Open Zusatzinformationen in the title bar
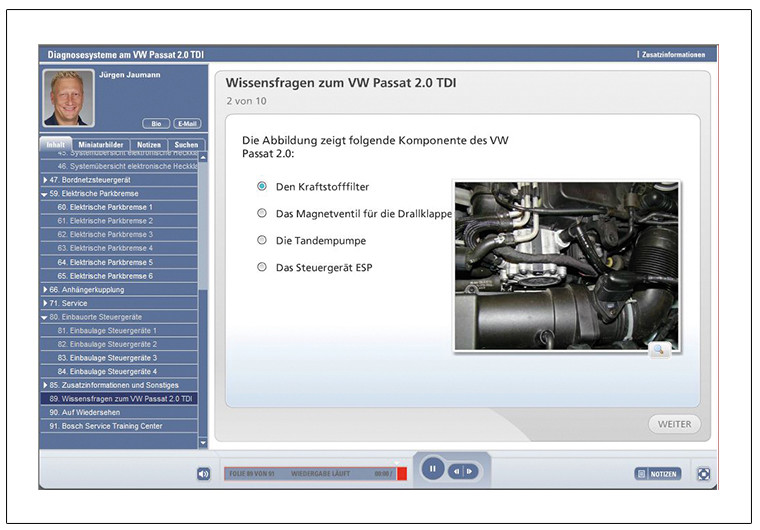This screenshot has width=760, height=530. pyautogui.click(x=673, y=55)
